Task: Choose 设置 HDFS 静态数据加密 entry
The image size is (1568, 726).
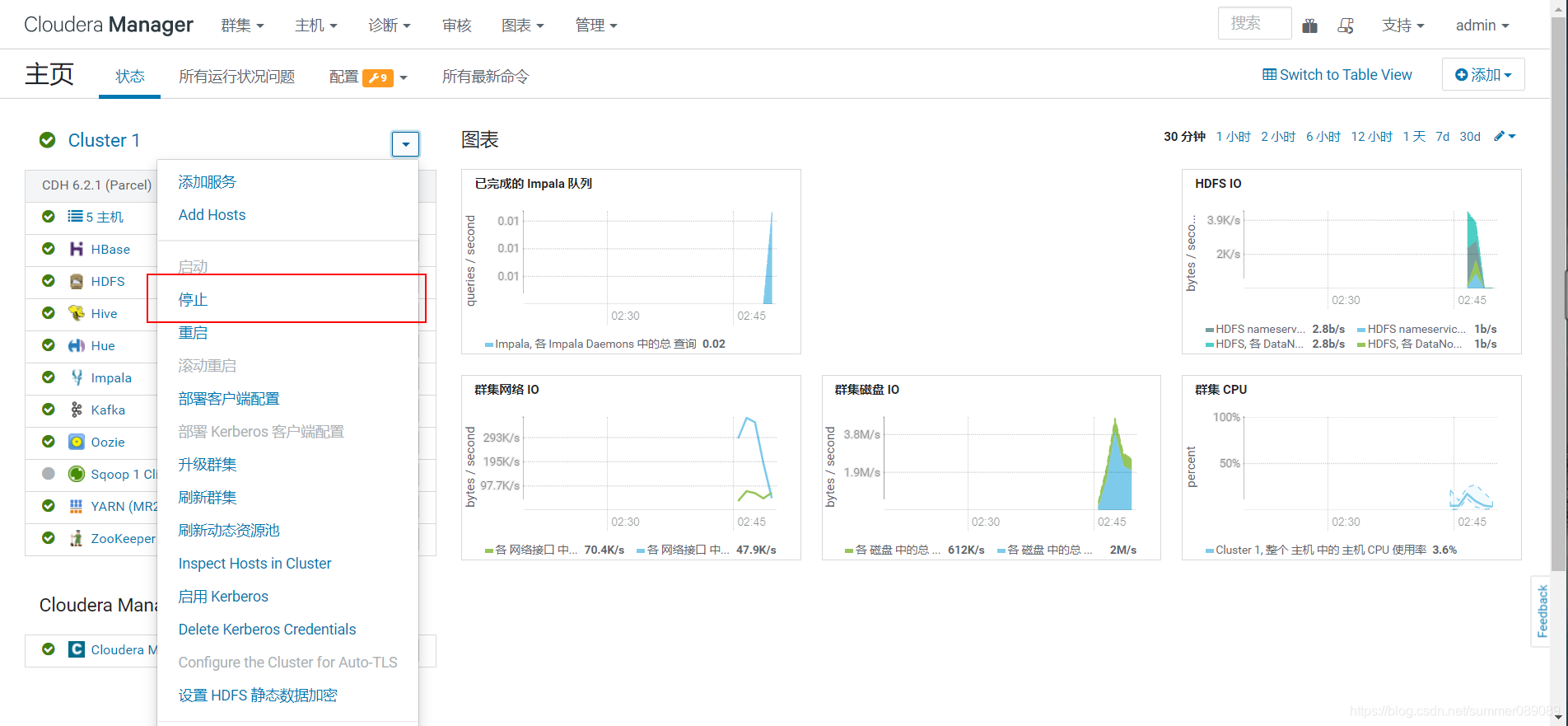Action: tap(258, 696)
